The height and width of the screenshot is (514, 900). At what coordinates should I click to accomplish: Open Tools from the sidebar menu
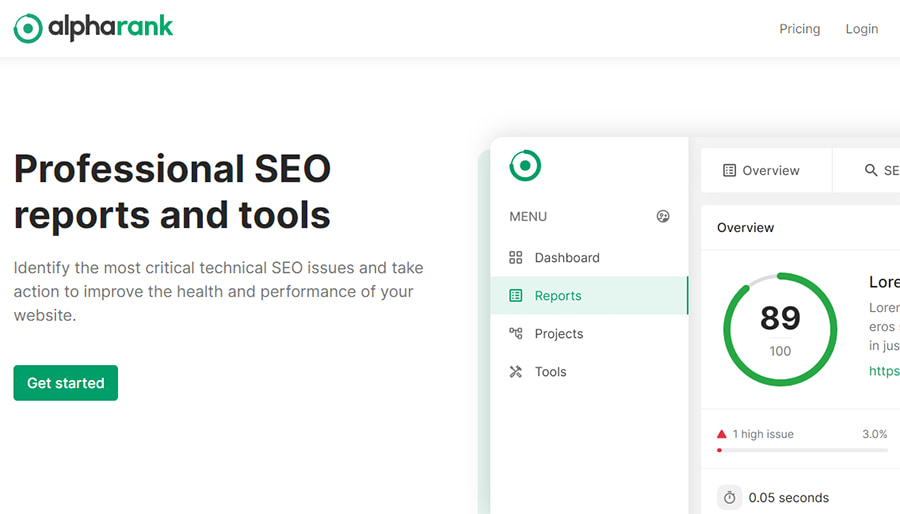pos(550,372)
